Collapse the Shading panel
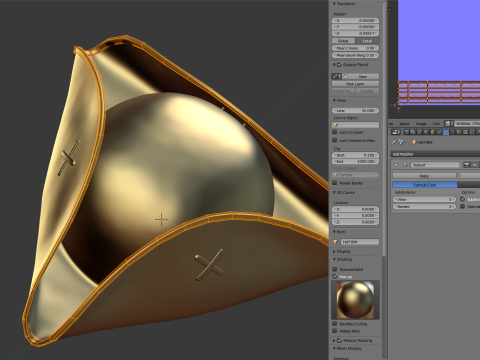The width and height of the screenshot is (480, 360). click(x=334, y=259)
